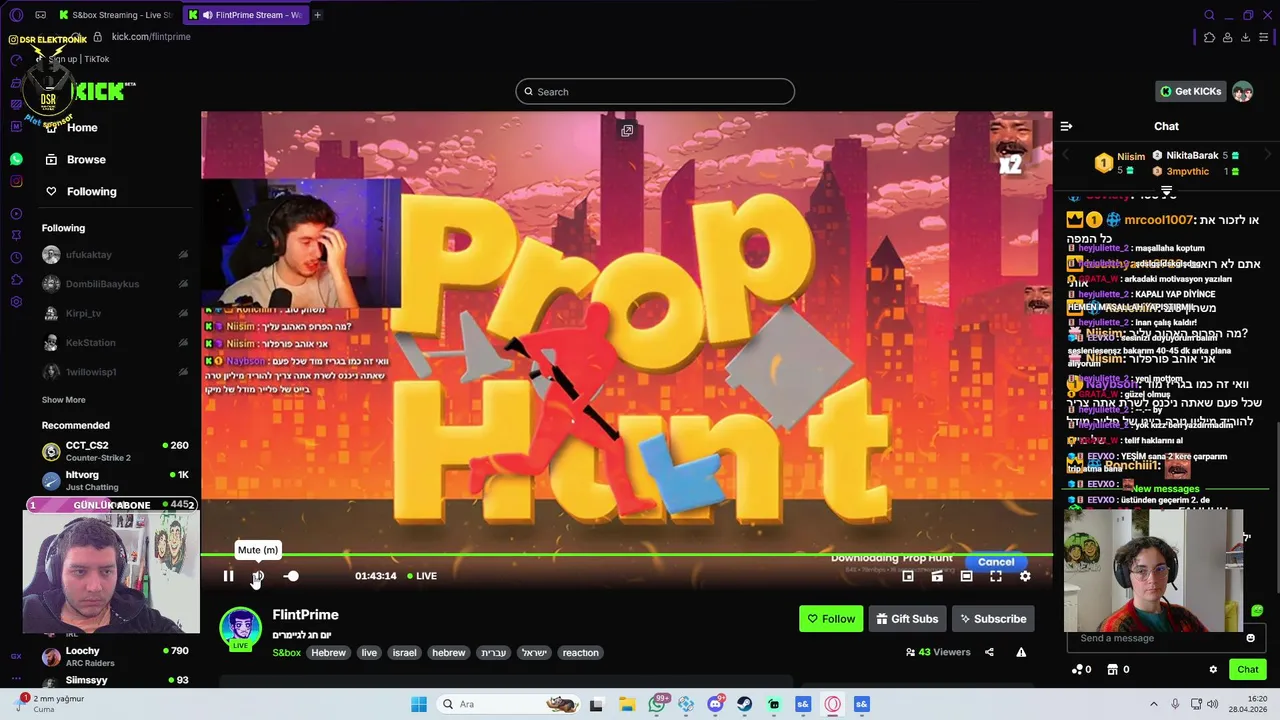The image size is (1280, 720).
Task: Open followed channel ufukaktay
Action: [115, 255]
